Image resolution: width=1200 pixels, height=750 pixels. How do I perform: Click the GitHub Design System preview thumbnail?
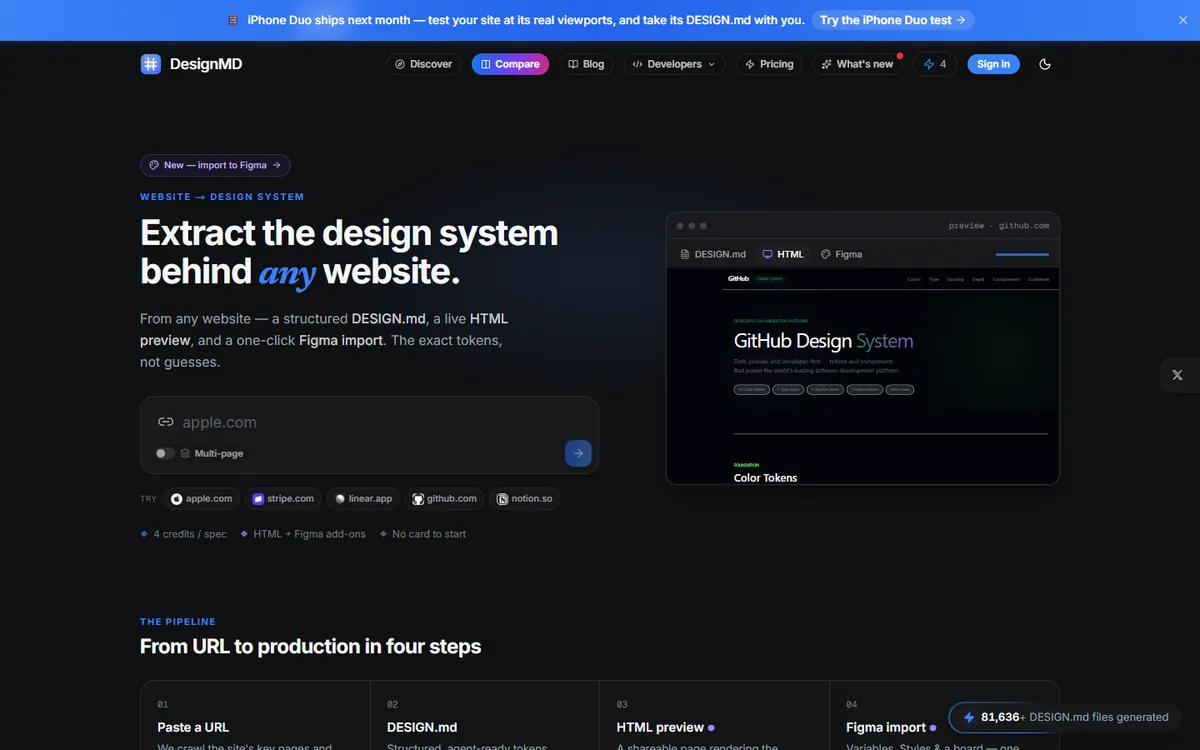click(x=863, y=376)
